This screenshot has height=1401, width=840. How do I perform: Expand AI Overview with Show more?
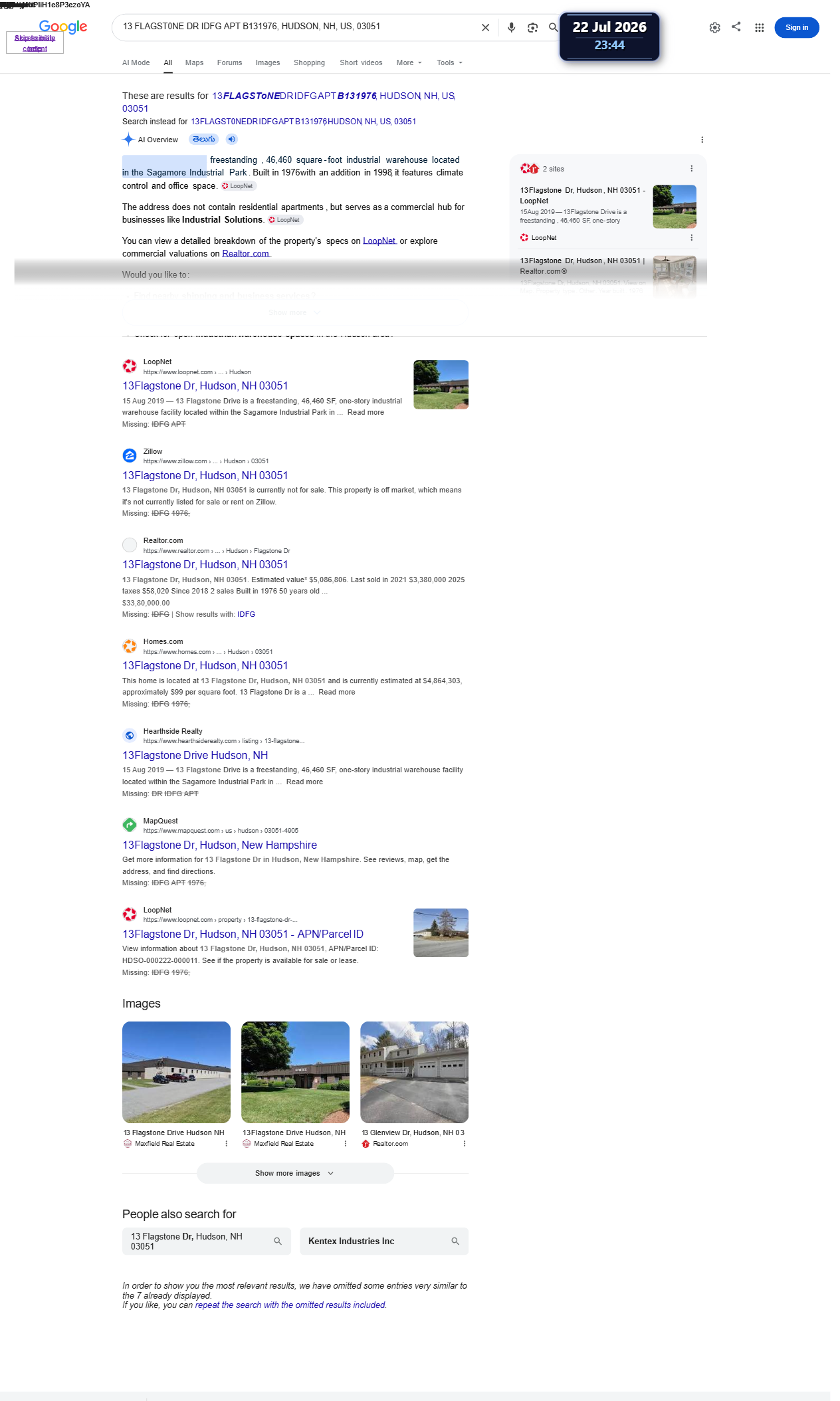[295, 312]
